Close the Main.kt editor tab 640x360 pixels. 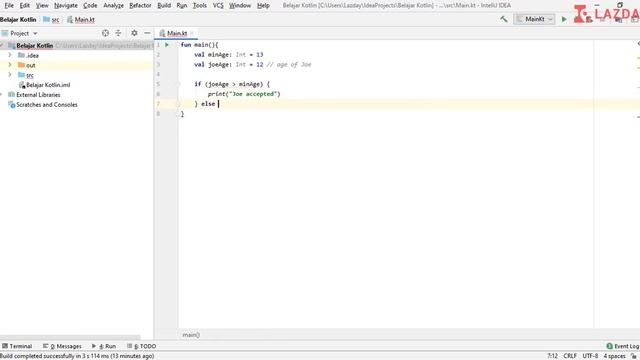(x=192, y=33)
